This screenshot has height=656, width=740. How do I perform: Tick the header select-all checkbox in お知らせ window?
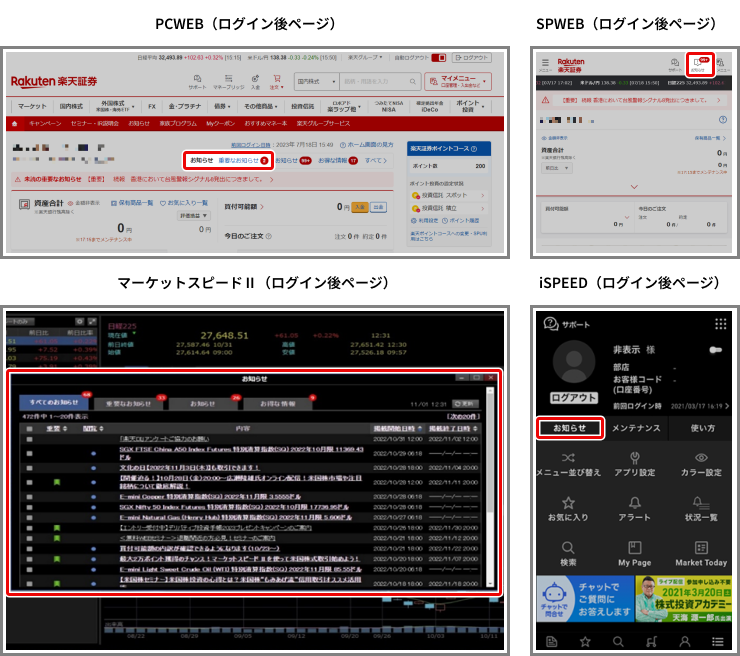point(30,429)
